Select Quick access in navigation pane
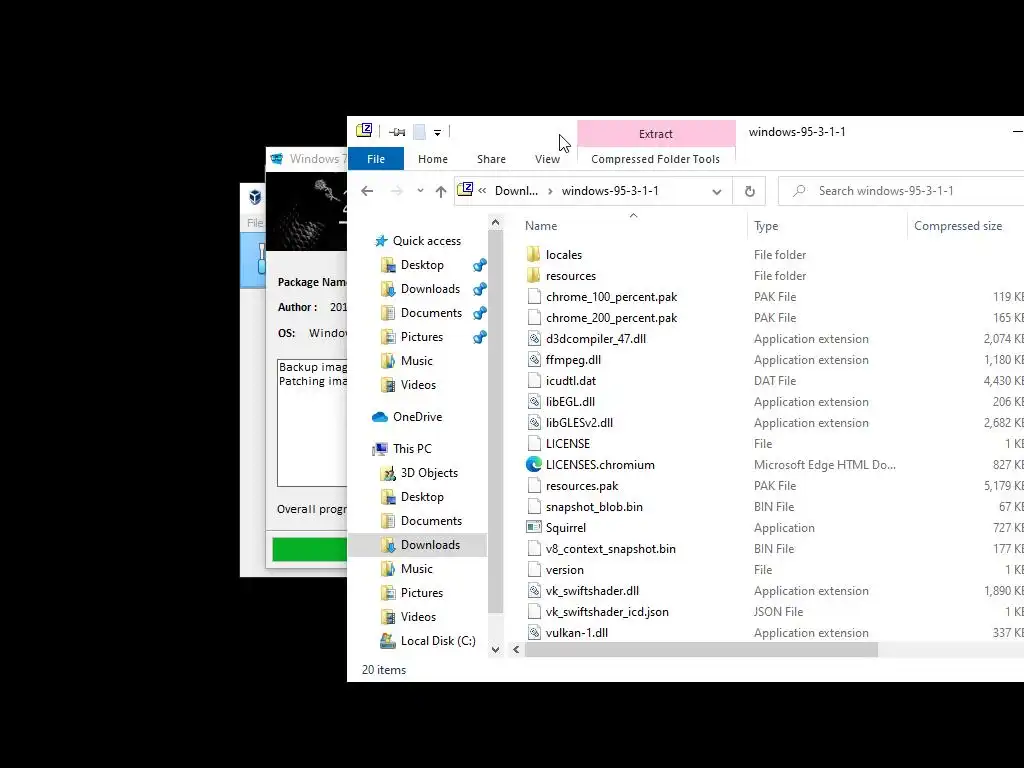Image resolution: width=1024 pixels, height=768 pixels. coord(426,241)
